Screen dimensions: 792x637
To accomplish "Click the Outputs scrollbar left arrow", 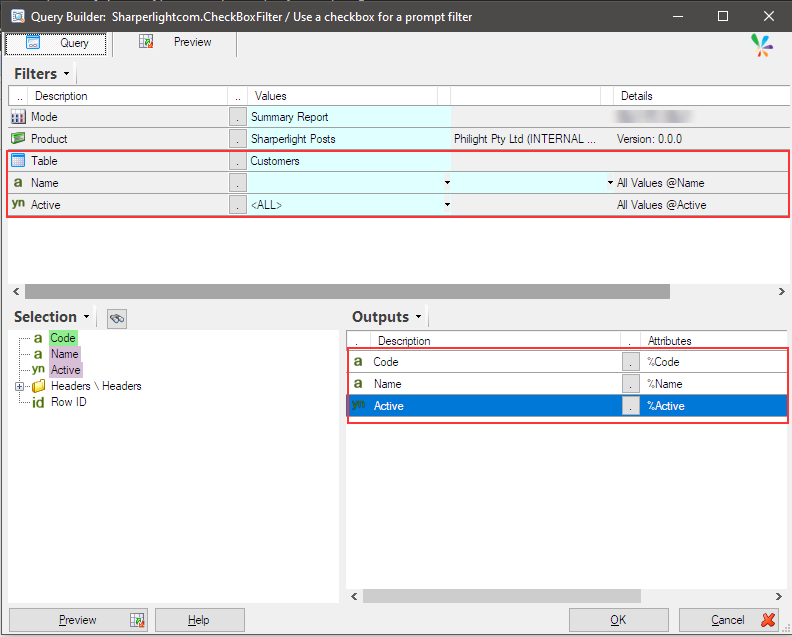I will tap(354, 597).
